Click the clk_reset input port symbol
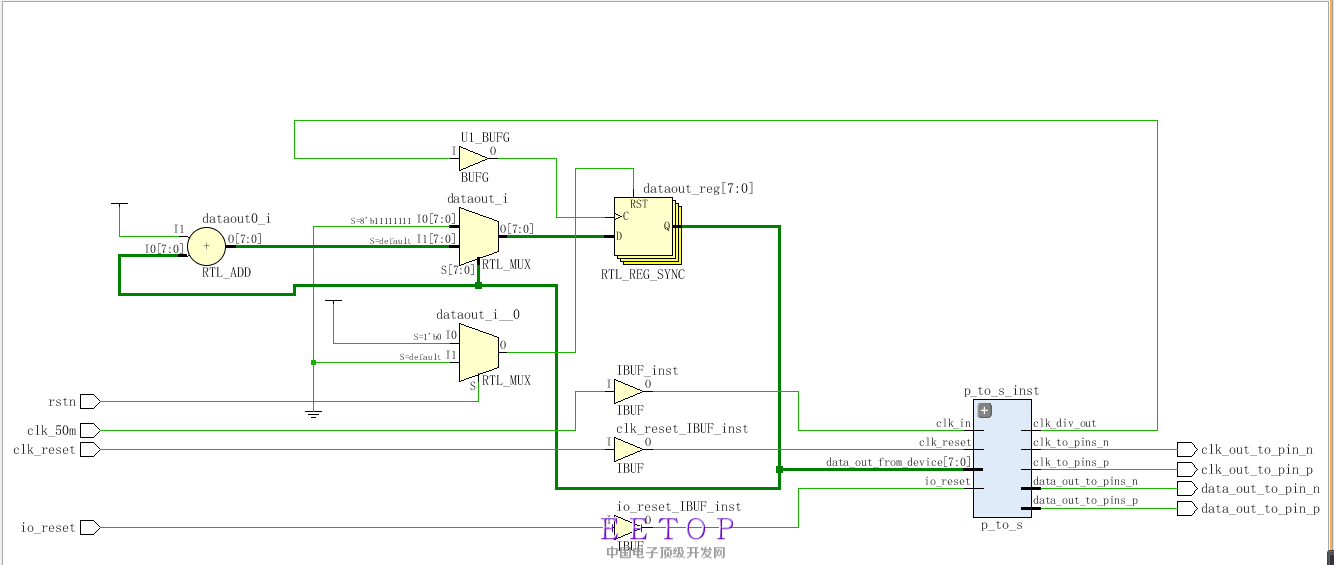This screenshot has width=1334, height=565. coord(90,449)
